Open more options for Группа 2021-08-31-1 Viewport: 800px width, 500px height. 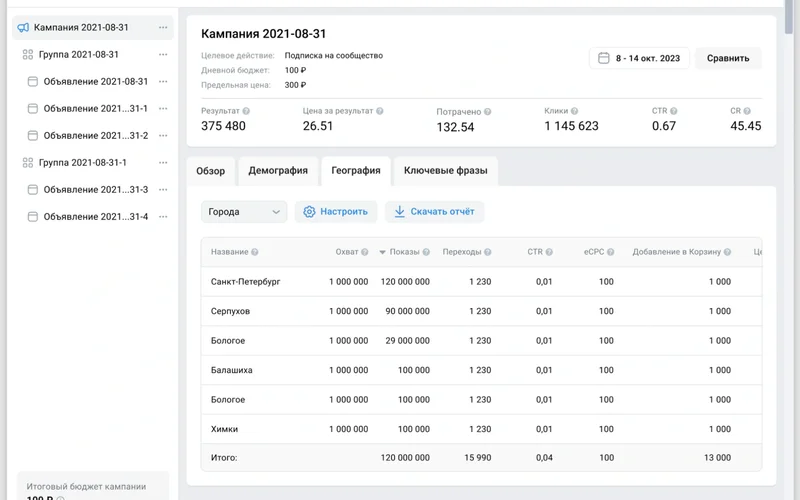coord(163,163)
